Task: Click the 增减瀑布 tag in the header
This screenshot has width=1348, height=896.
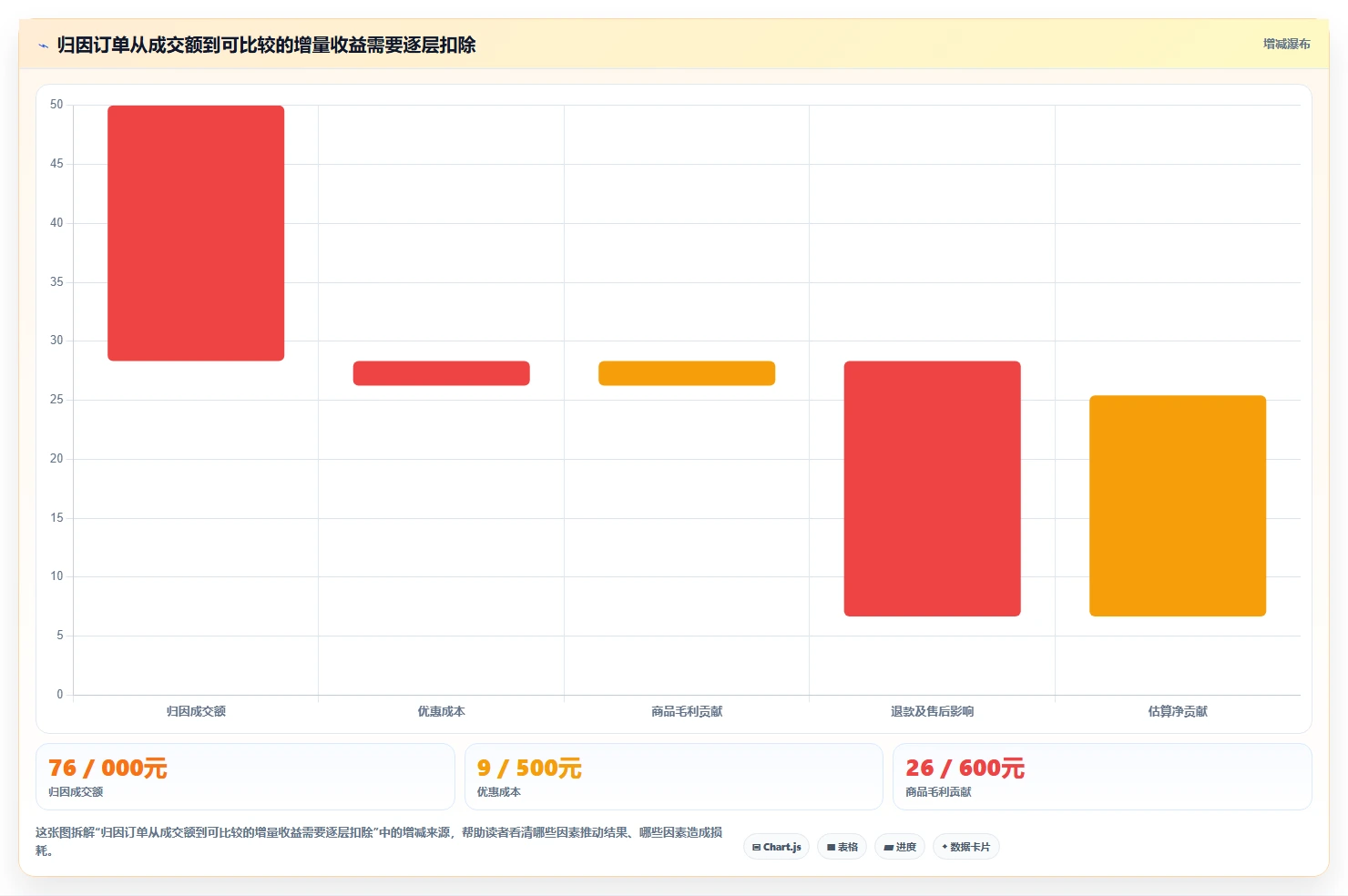Action: click(1286, 44)
